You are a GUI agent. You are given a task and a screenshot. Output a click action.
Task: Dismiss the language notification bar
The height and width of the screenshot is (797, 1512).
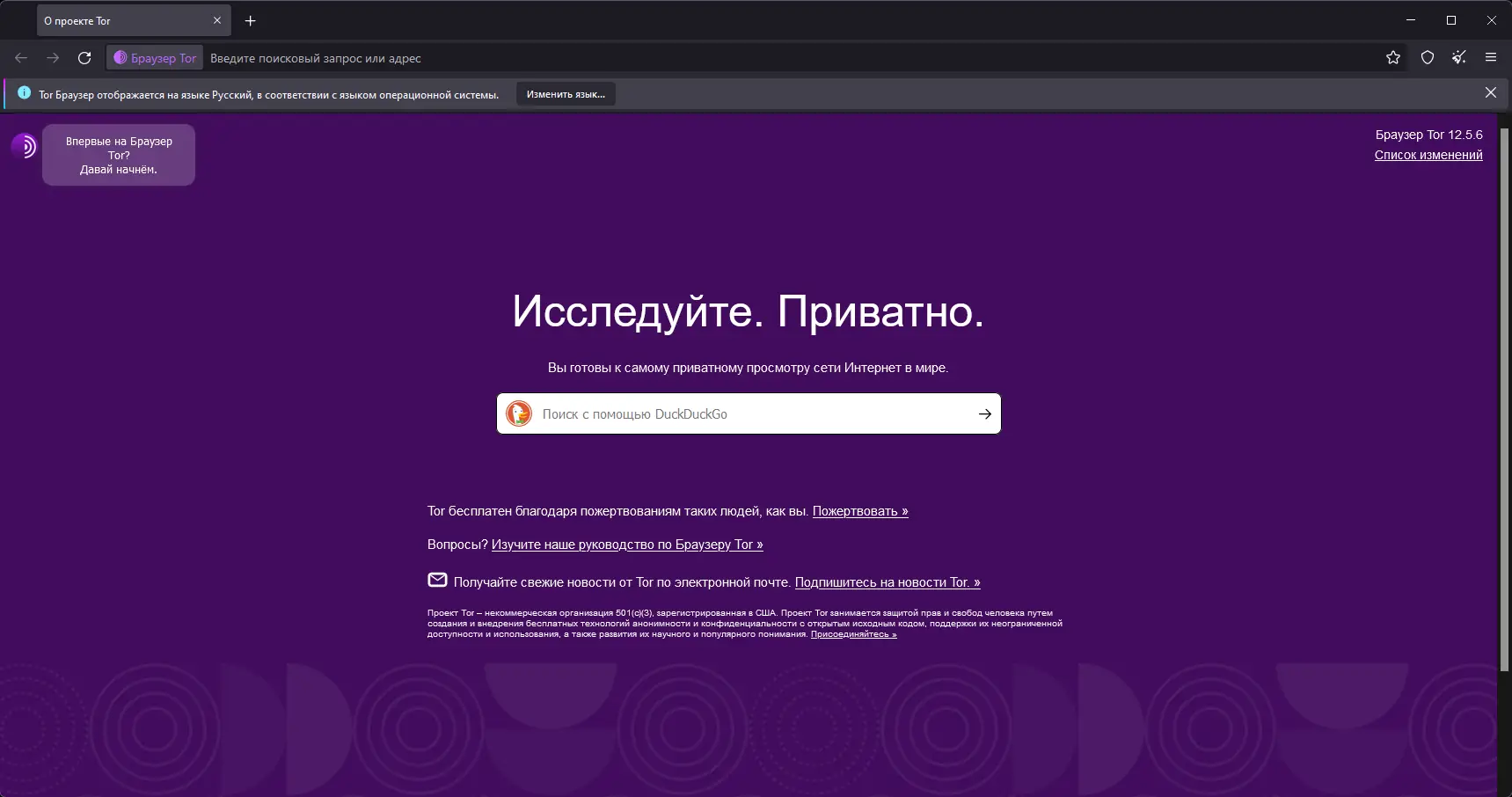coord(1491,92)
